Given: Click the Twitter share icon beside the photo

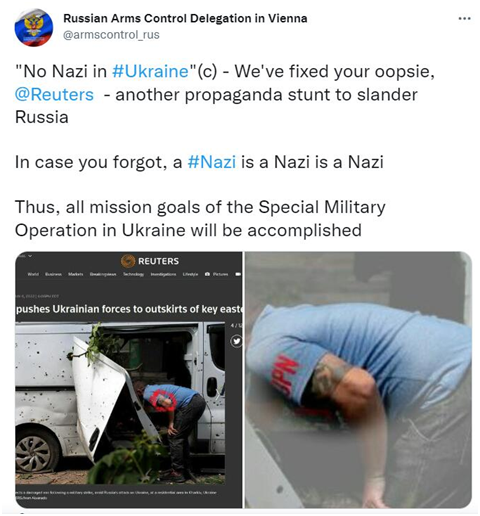Looking at the screenshot, I should (236, 341).
